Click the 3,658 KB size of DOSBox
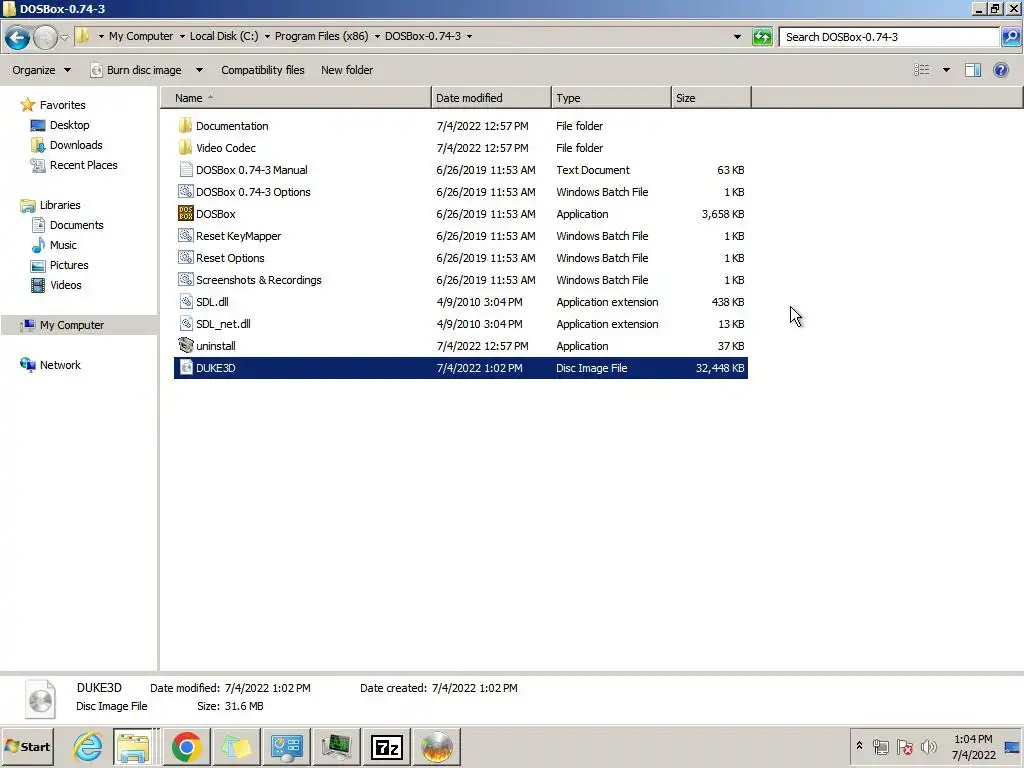This screenshot has height=768, width=1024. (722, 214)
